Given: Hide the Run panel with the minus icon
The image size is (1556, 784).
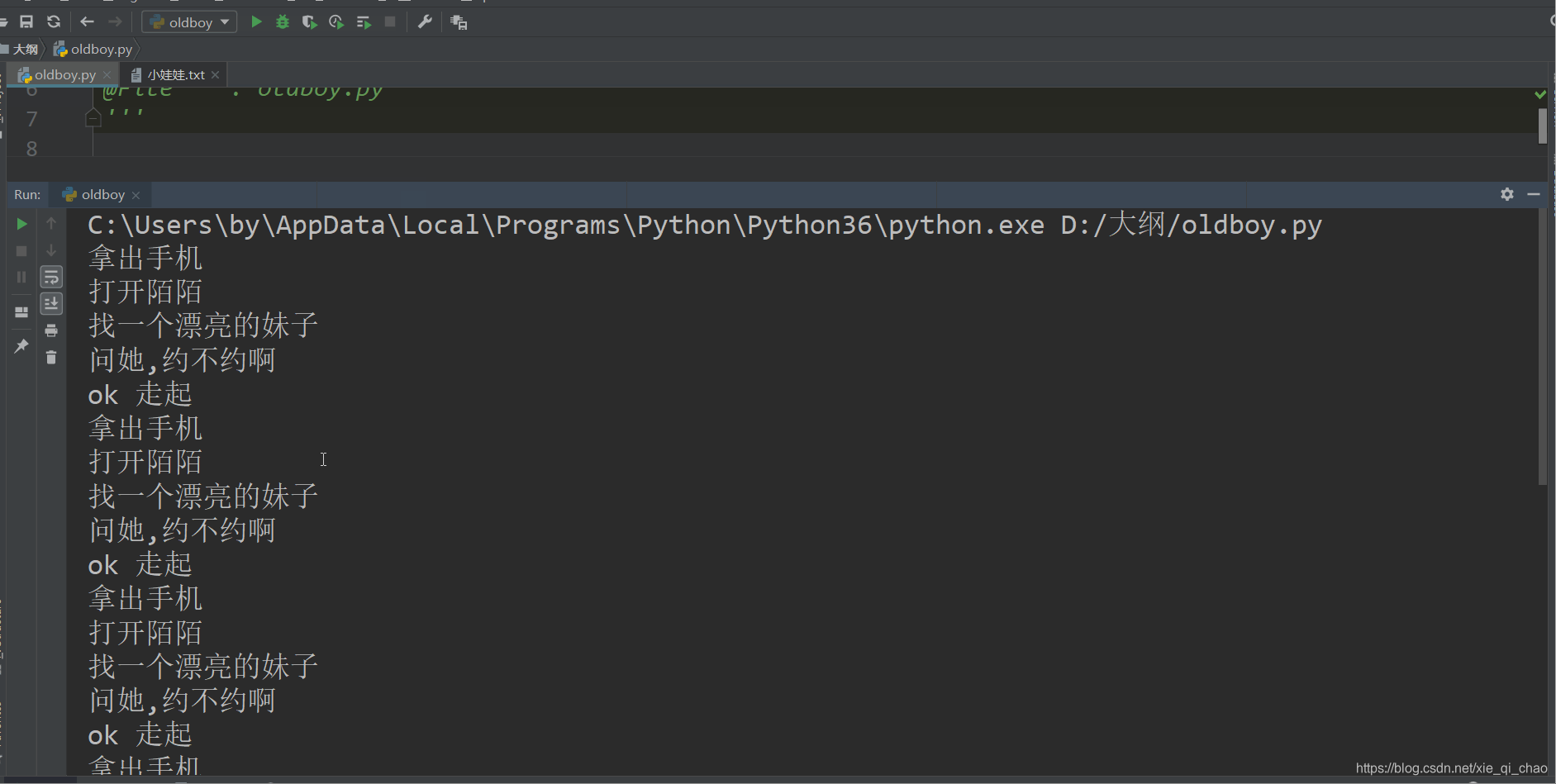Looking at the screenshot, I should click(x=1534, y=194).
